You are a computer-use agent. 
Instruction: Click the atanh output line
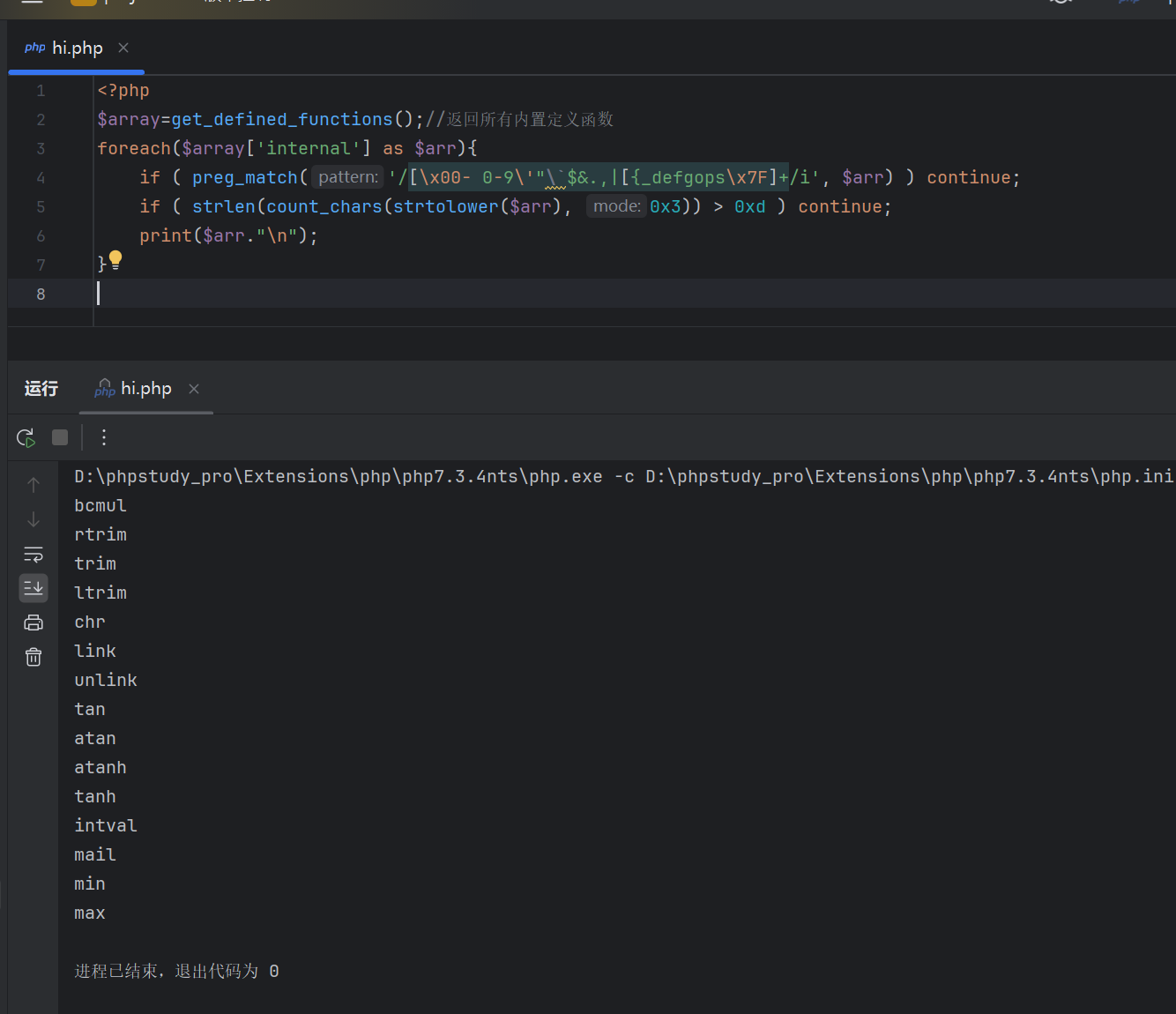pos(100,768)
